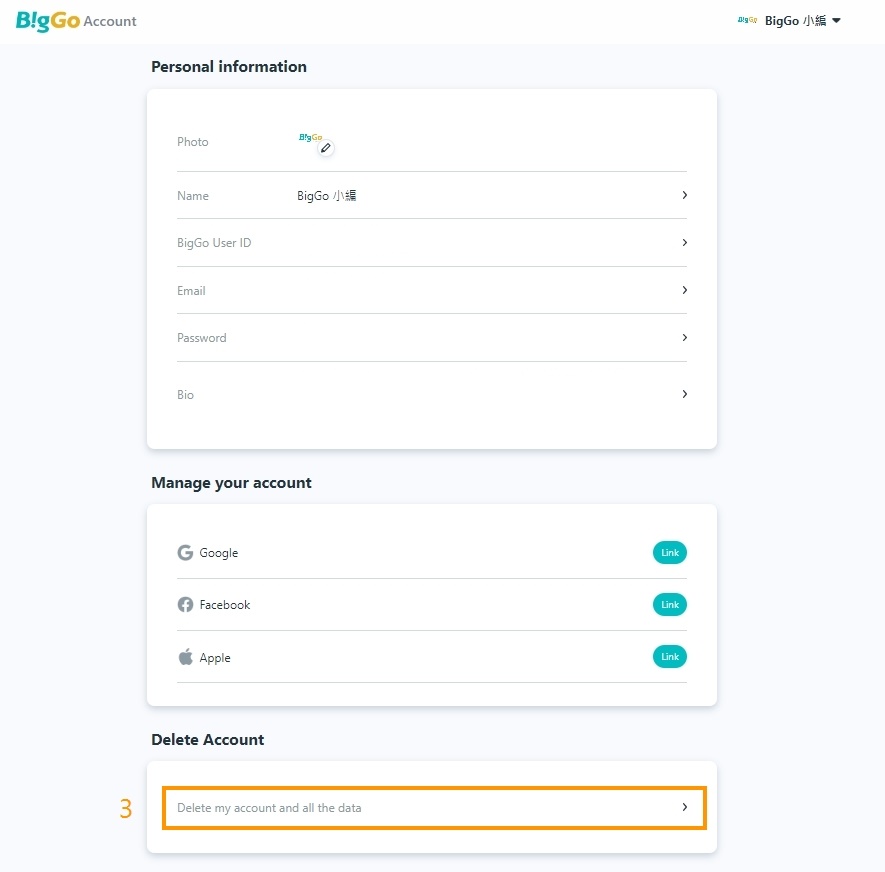This screenshot has height=872, width=885.
Task: Click the small avatar beside username in header
Action: (x=747, y=20)
